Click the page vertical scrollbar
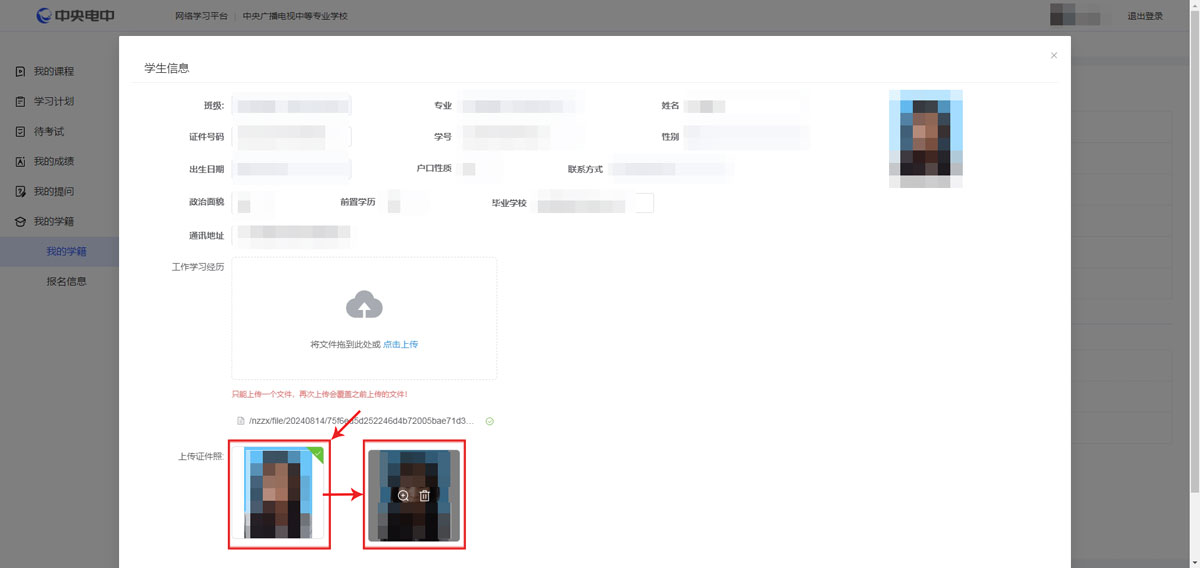Viewport: 1200px width, 568px height. tap(1194, 250)
